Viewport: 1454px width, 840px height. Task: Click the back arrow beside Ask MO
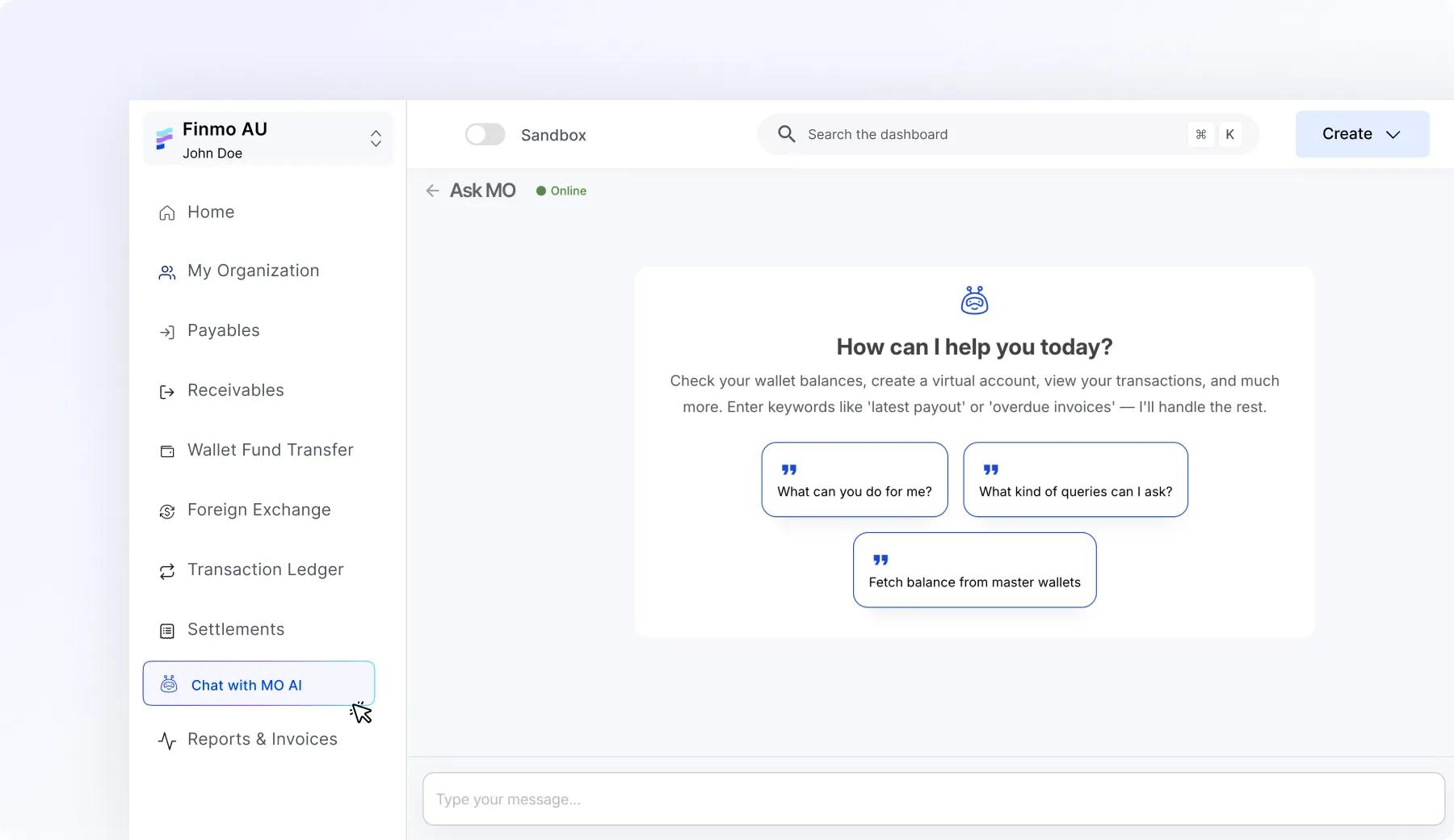432,191
